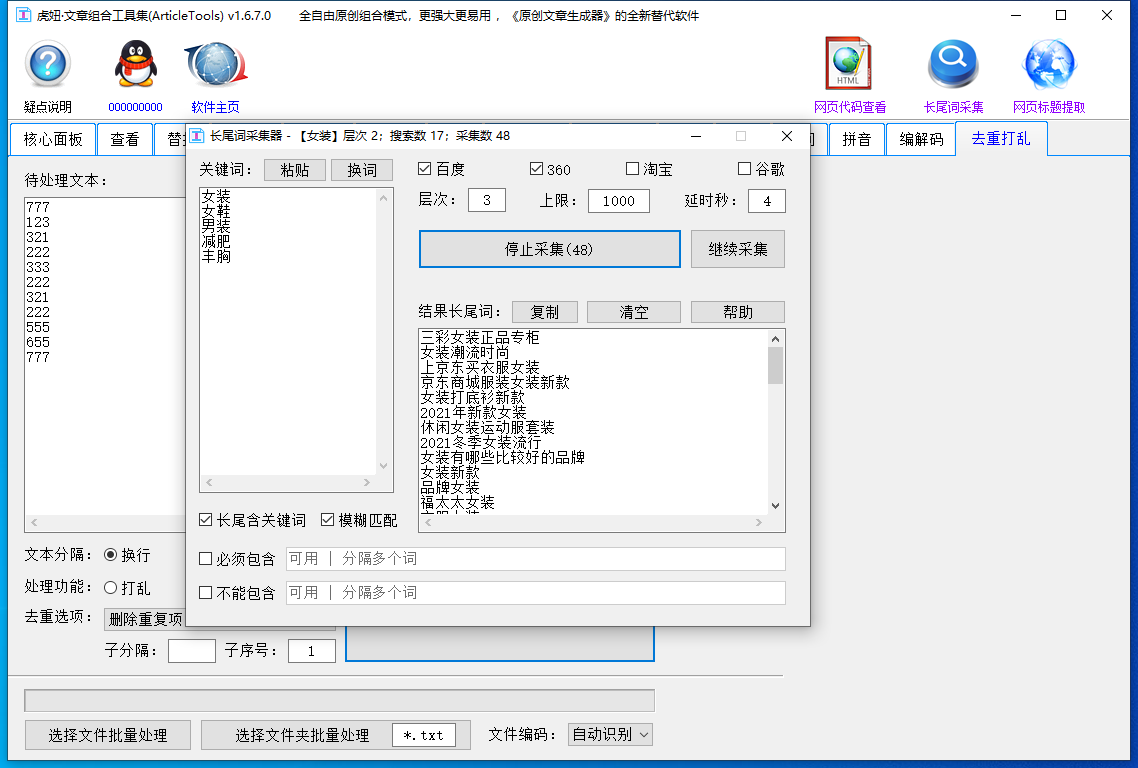Switch to the 核心面板 tab
Screen dimensions: 1138x768
pyautogui.click(x=53, y=139)
